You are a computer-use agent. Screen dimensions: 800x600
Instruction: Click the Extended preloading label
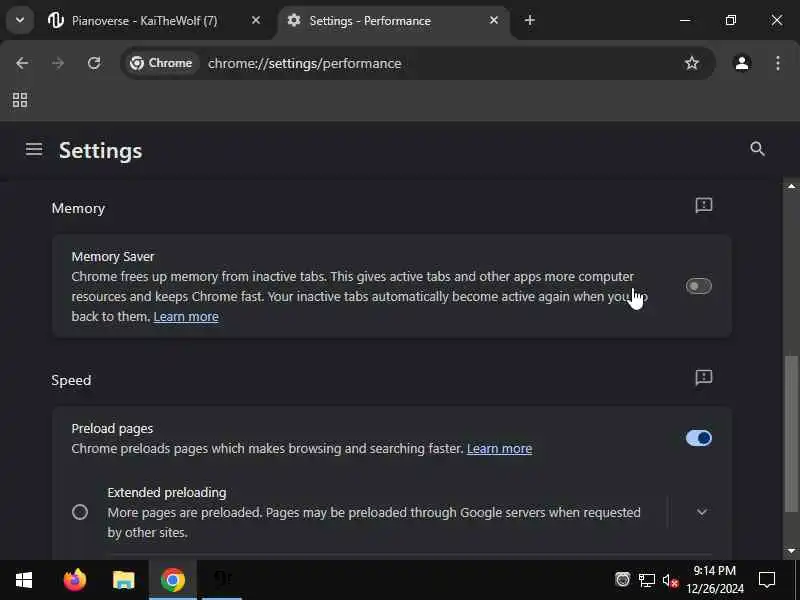pyautogui.click(x=167, y=492)
